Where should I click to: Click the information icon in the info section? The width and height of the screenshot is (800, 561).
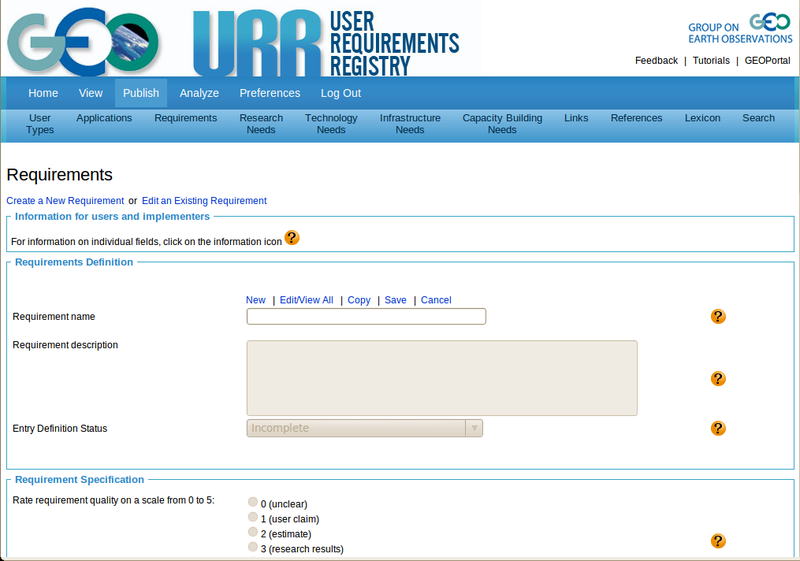click(292, 238)
